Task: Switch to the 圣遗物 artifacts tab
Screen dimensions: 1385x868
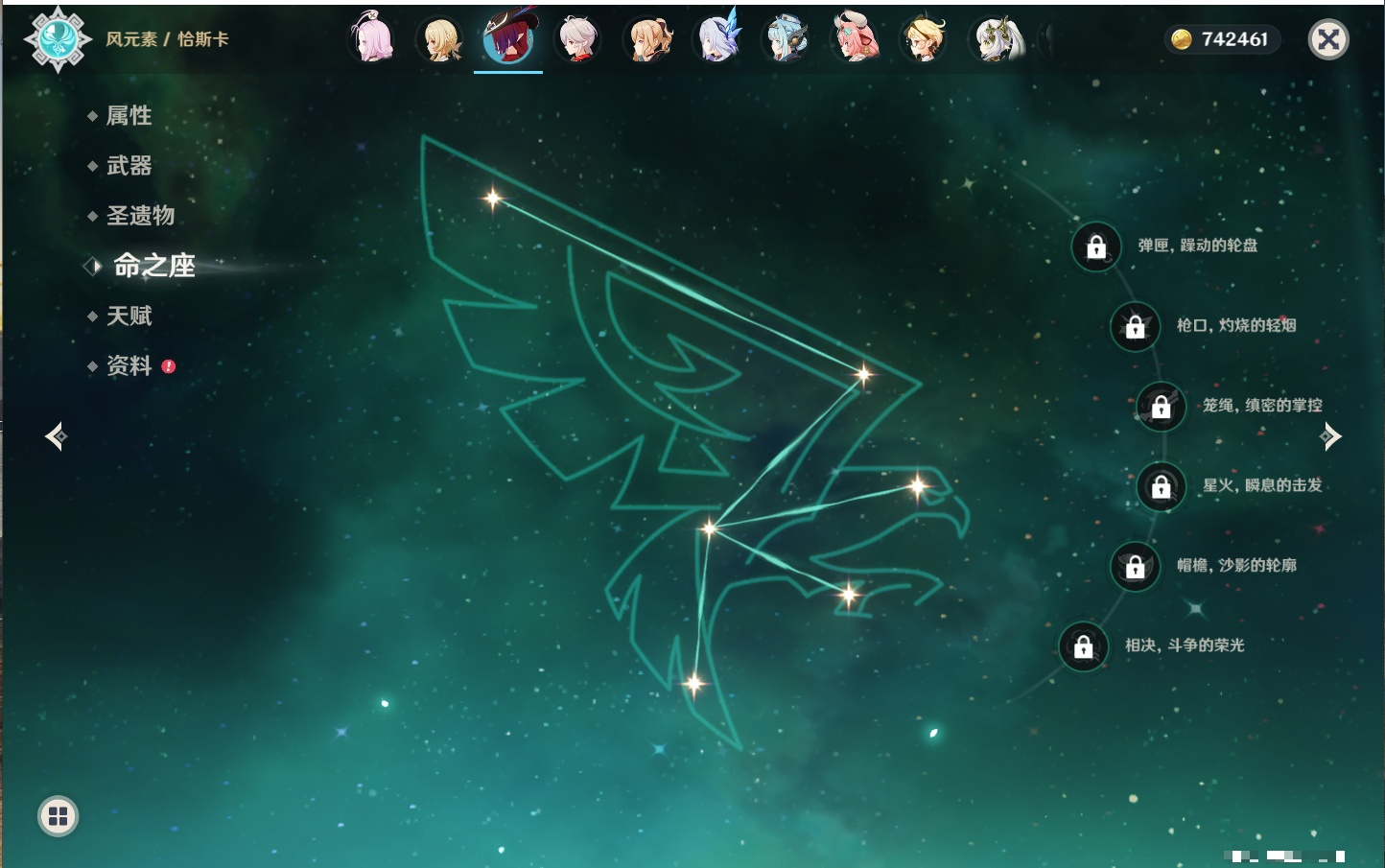Action: point(140,216)
